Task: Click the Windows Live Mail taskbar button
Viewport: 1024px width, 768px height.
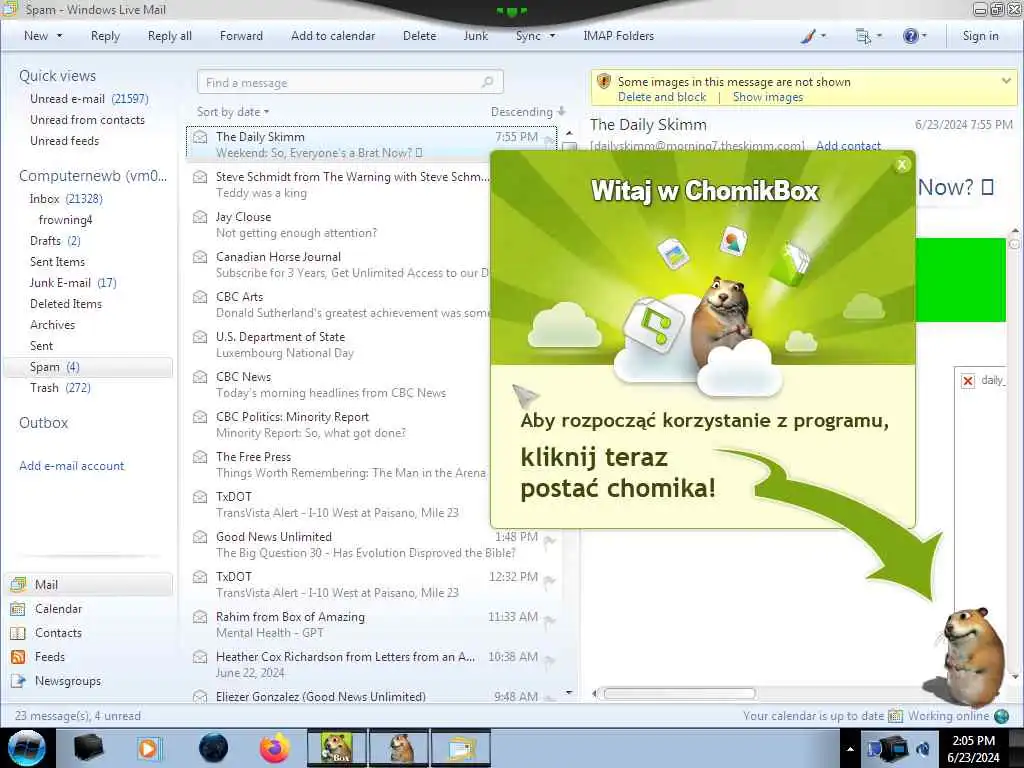Action: 460,748
